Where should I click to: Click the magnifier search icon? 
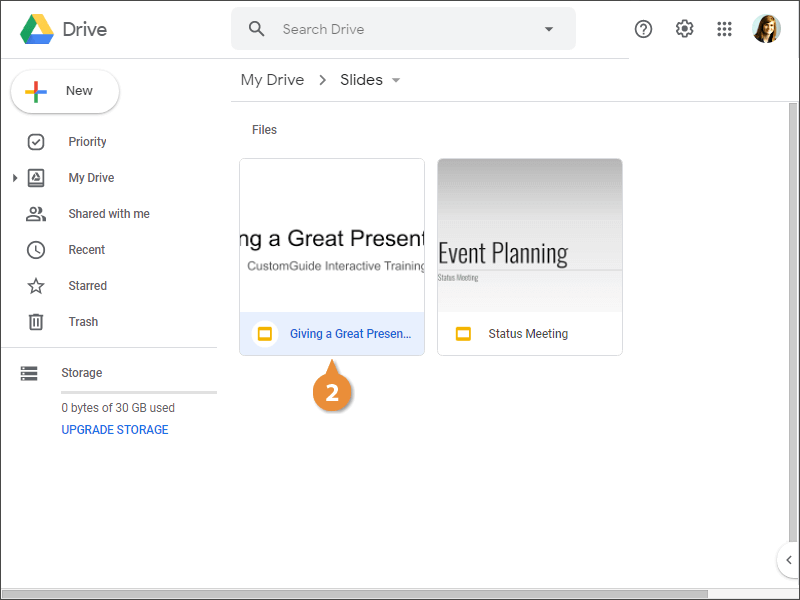[257, 29]
